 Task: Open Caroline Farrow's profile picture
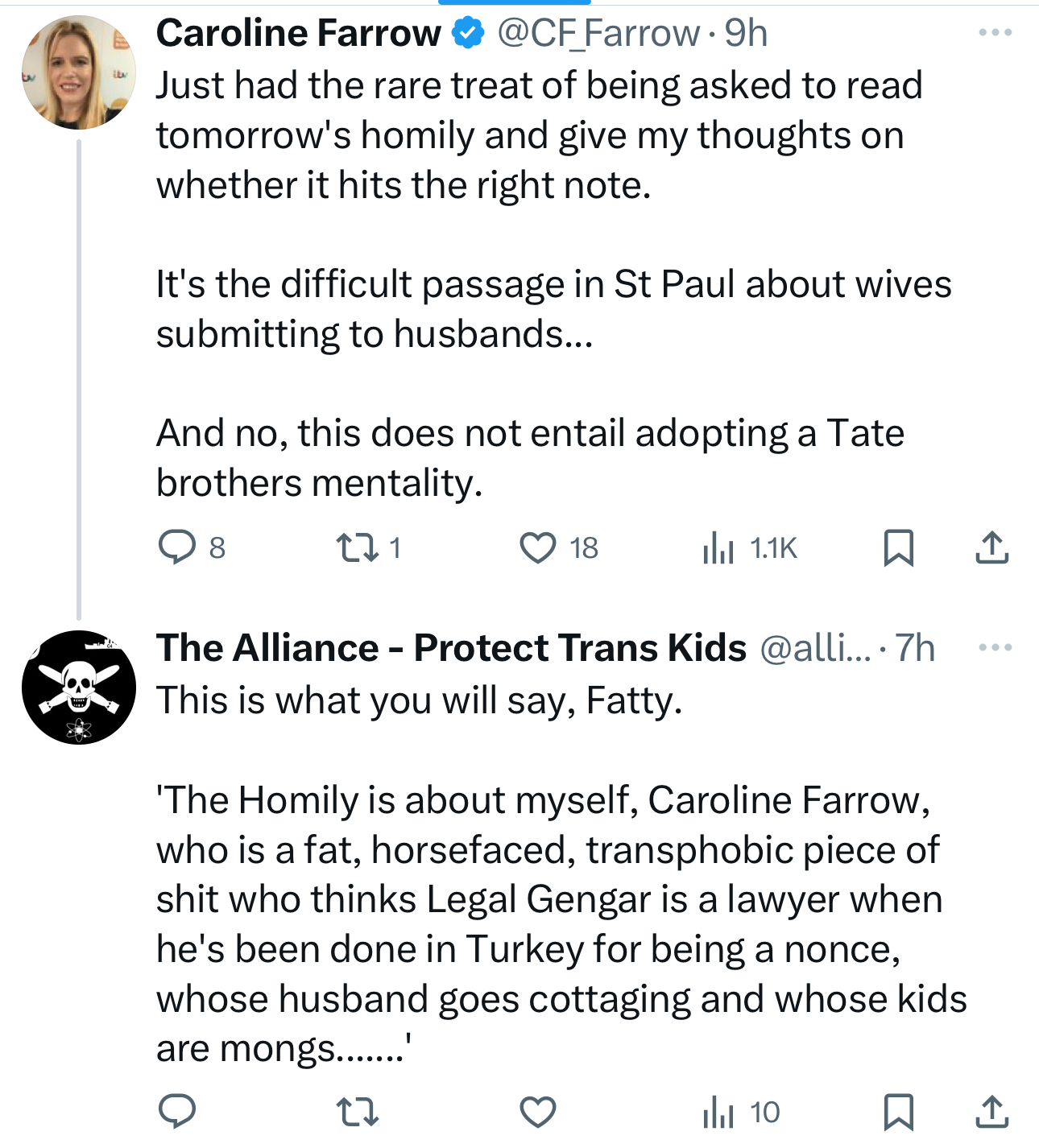[x=78, y=72]
